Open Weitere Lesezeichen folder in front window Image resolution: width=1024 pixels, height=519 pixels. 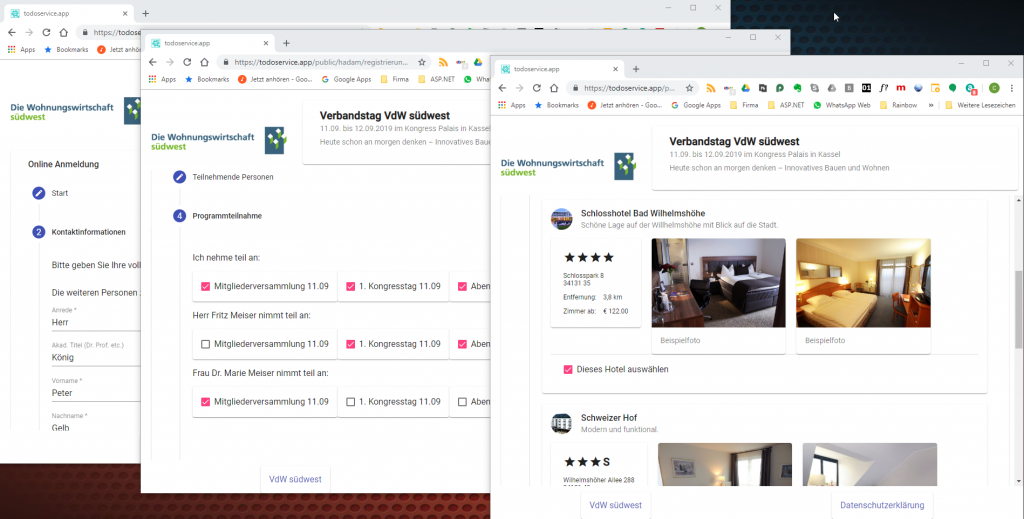coord(980,105)
